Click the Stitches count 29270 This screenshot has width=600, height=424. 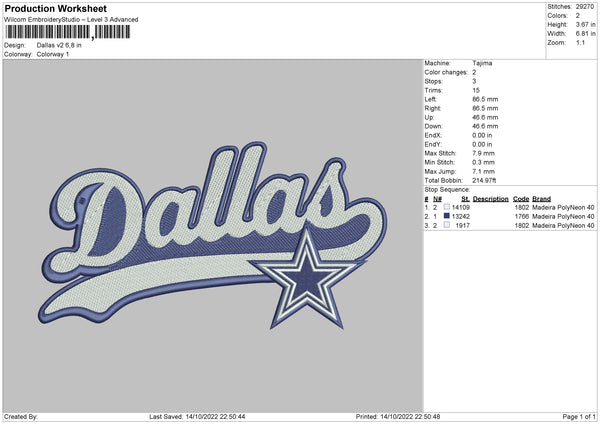click(585, 7)
